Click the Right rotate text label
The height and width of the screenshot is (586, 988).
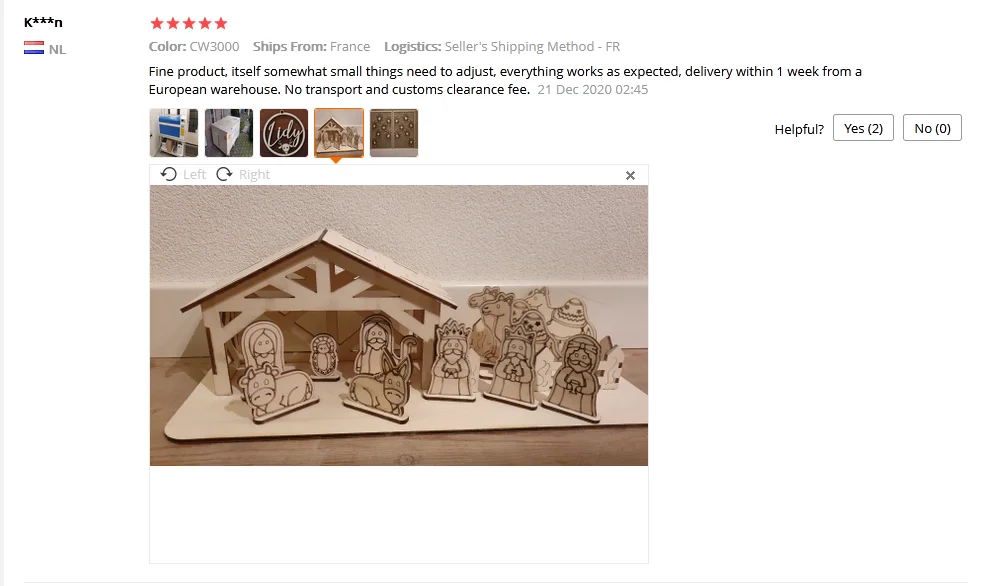pyautogui.click(x=255, y=175)
